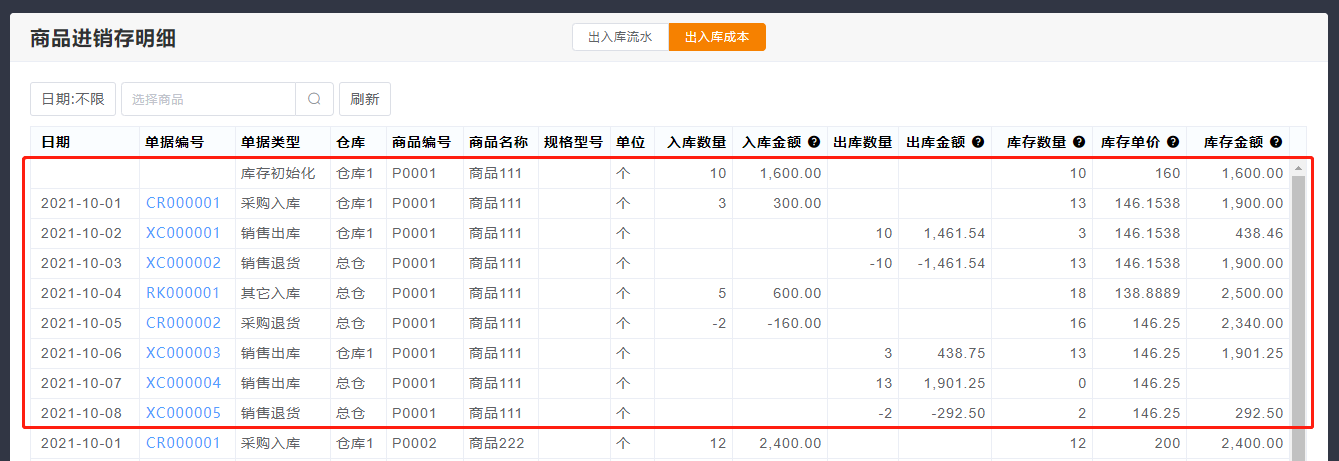This screenshot has width=1339, height=461.
Task: Click the table scrollbar up arrow
Action: pos(1298,168)
